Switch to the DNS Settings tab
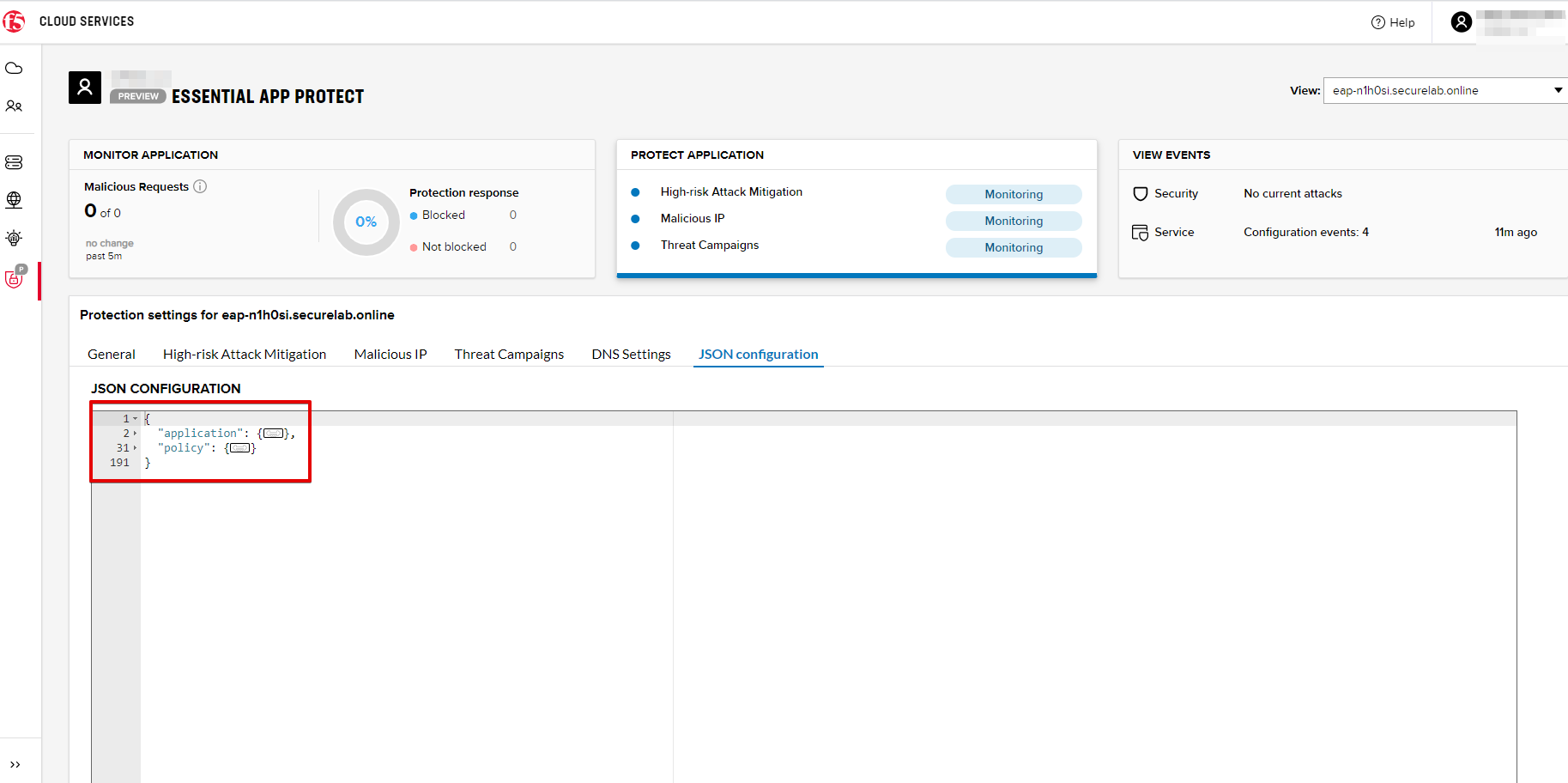The height and width of the screenshot is (783, 1568). [x=631, y=354]
